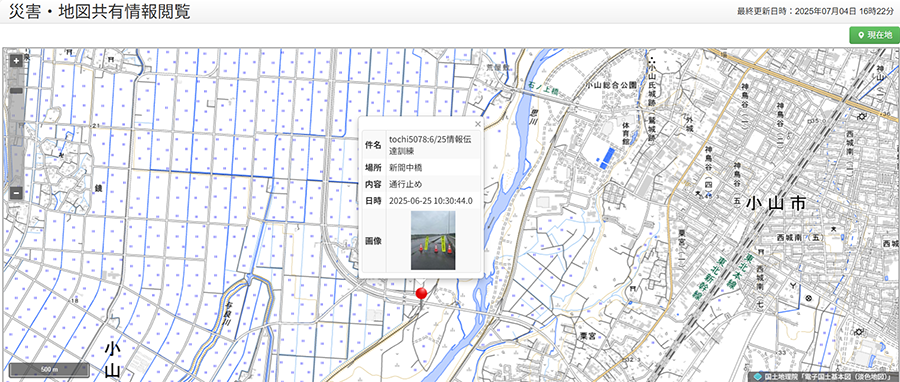Click the 内容 通行止め row
This screenshot has width=900, height=382.
pyautogui.click(x=421, y=184)
